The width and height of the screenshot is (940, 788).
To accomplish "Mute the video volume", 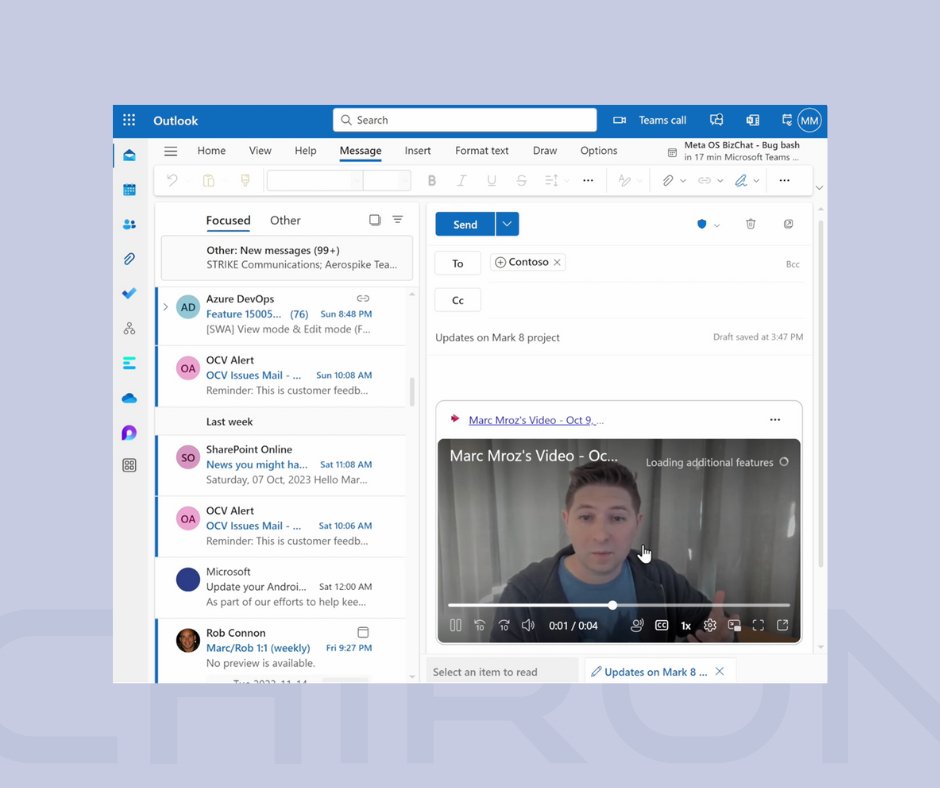I will tap(528, 625).
